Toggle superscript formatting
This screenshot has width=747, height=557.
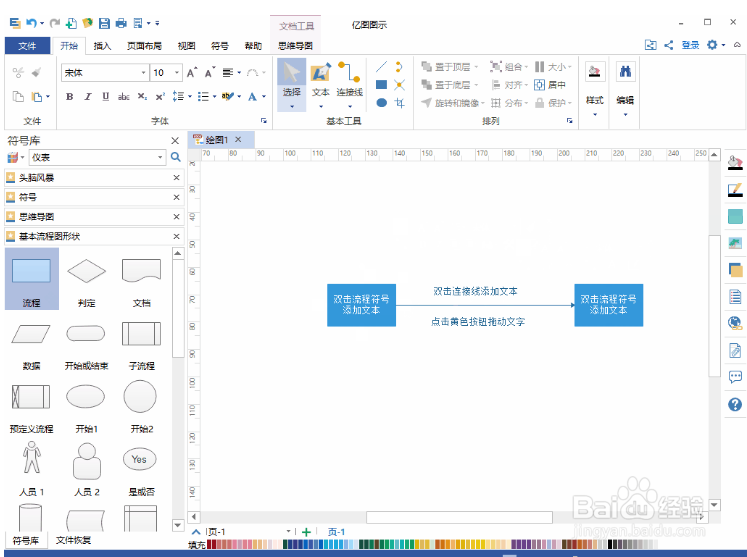click(160, 97)
